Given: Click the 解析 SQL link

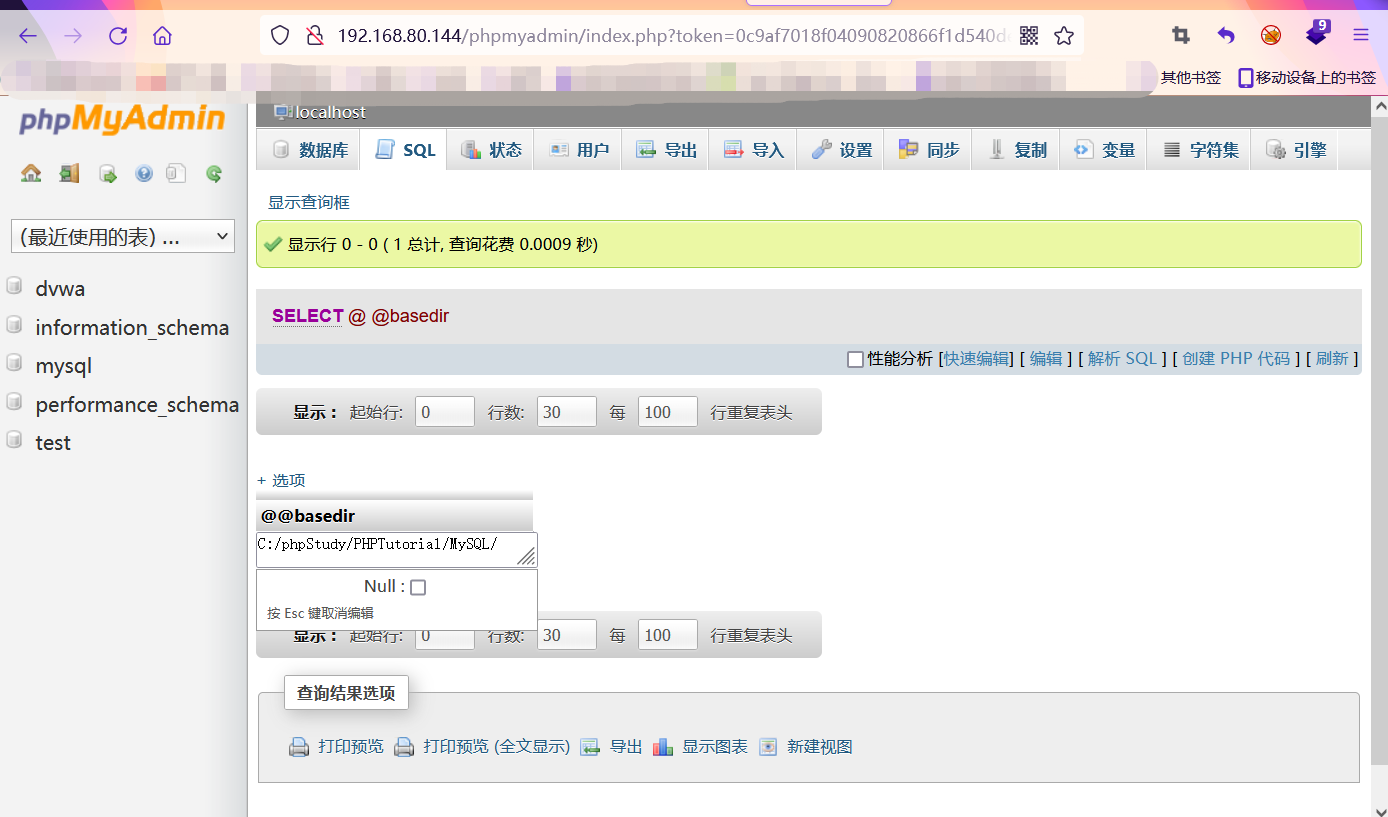Looking at the screenshot, I should (1122, 359).
